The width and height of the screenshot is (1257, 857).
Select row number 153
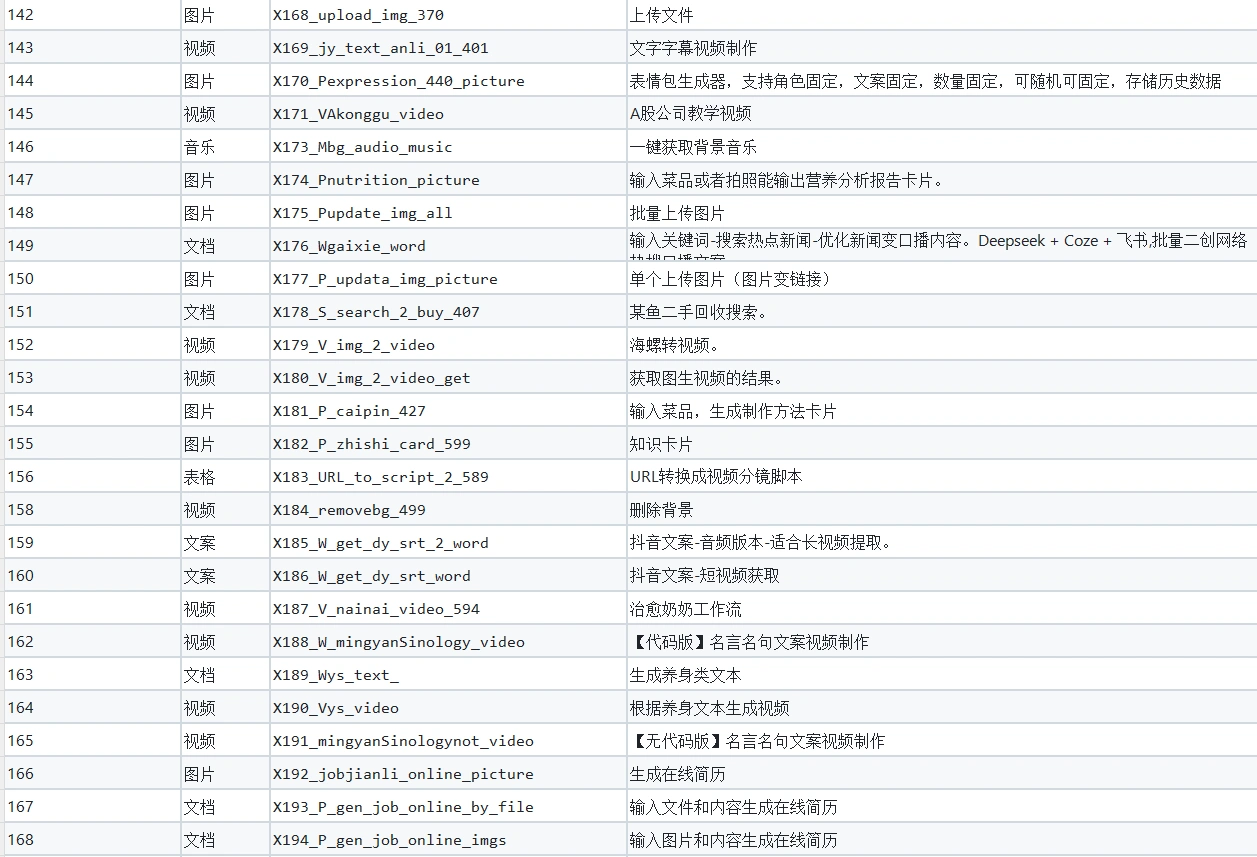point(21,378)
